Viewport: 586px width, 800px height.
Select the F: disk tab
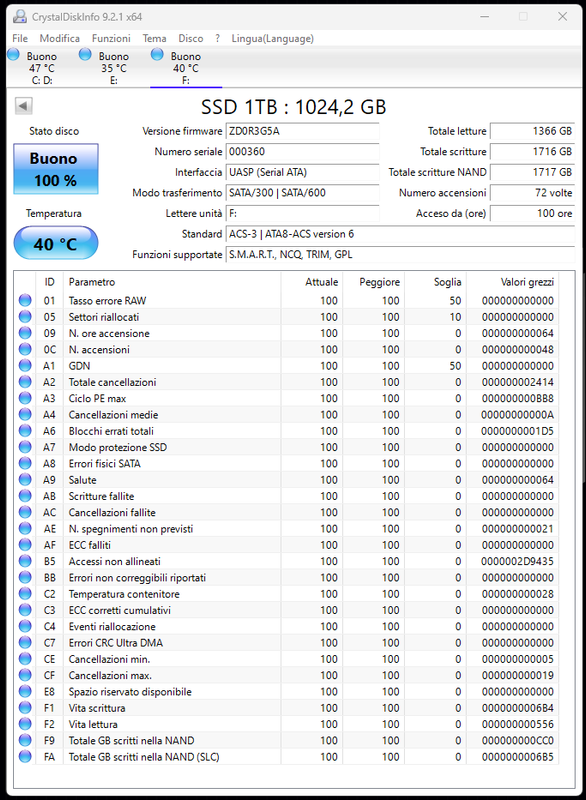pyautogui.click(x=186, y=68)
